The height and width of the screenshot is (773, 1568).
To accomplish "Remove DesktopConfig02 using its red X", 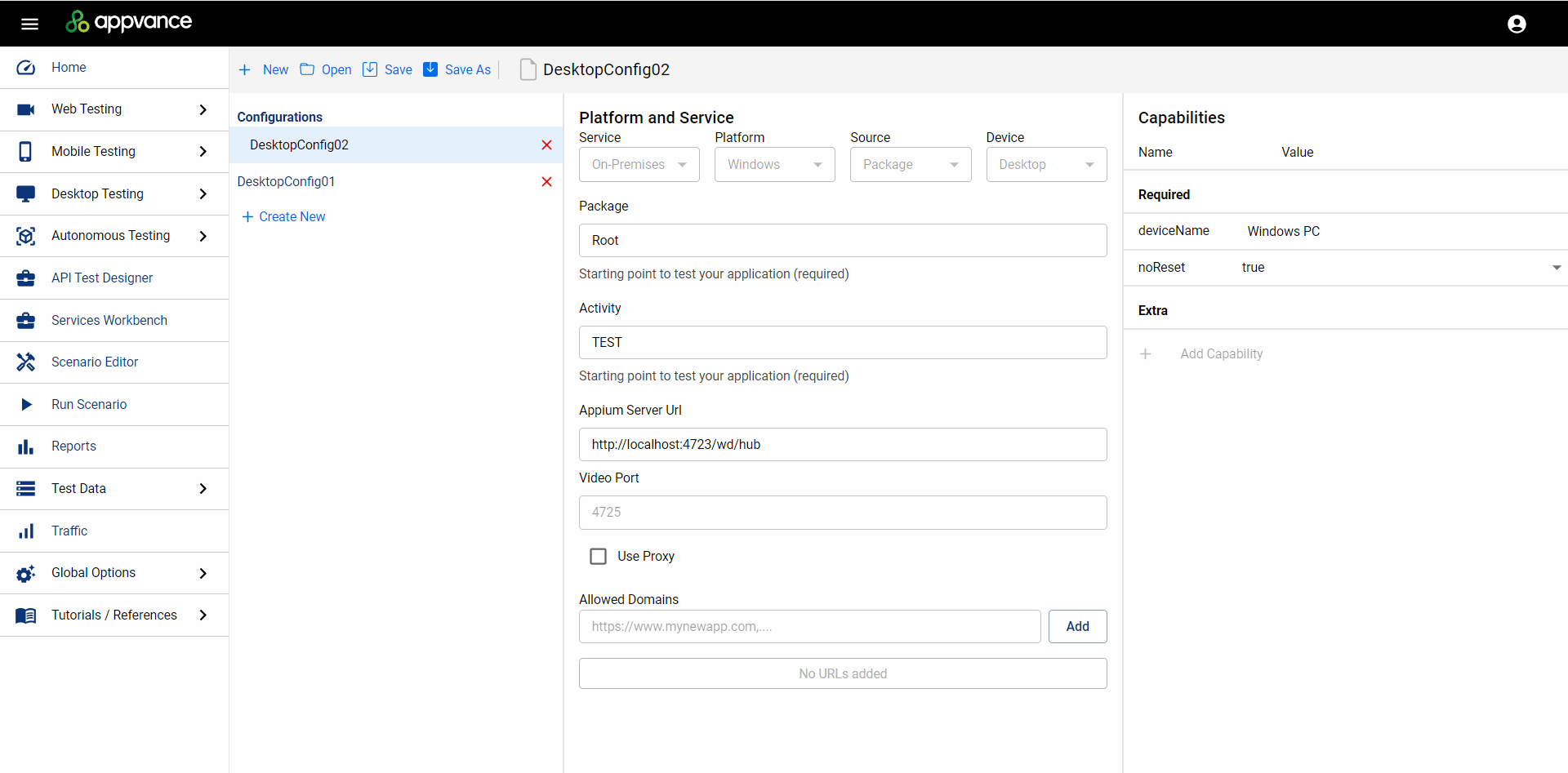I will click(x=546, y=145).
